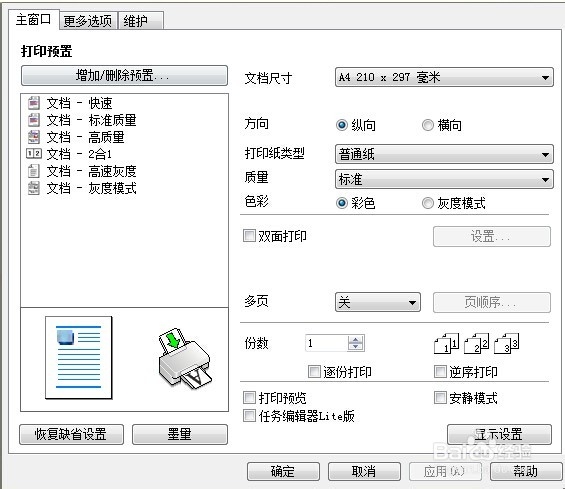This screenshot has height=489, width=565.
Task: Select preset text 文档 - 高质量
Action: click(85, 137)
